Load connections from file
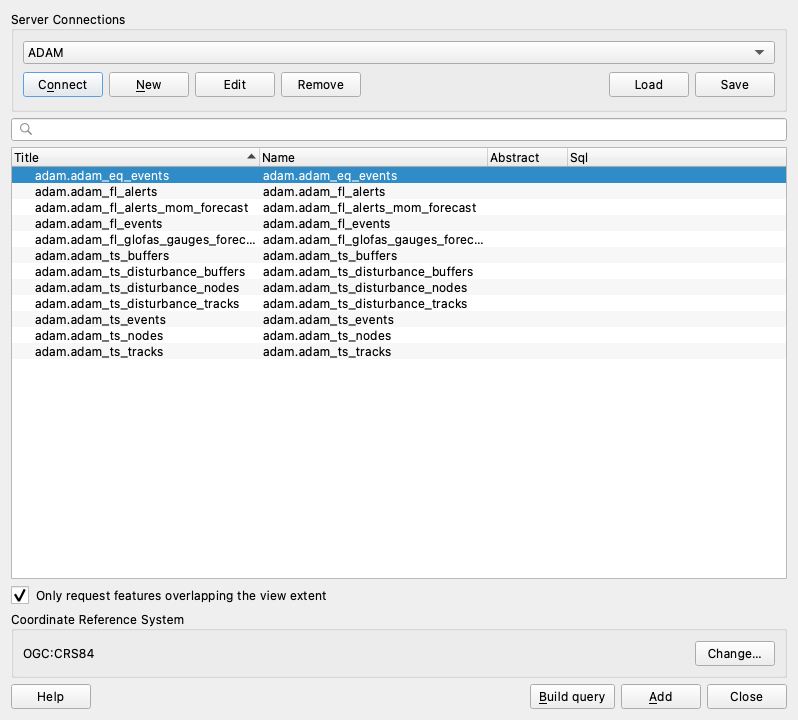The image size is (798, 720). [x=648, y=84]
